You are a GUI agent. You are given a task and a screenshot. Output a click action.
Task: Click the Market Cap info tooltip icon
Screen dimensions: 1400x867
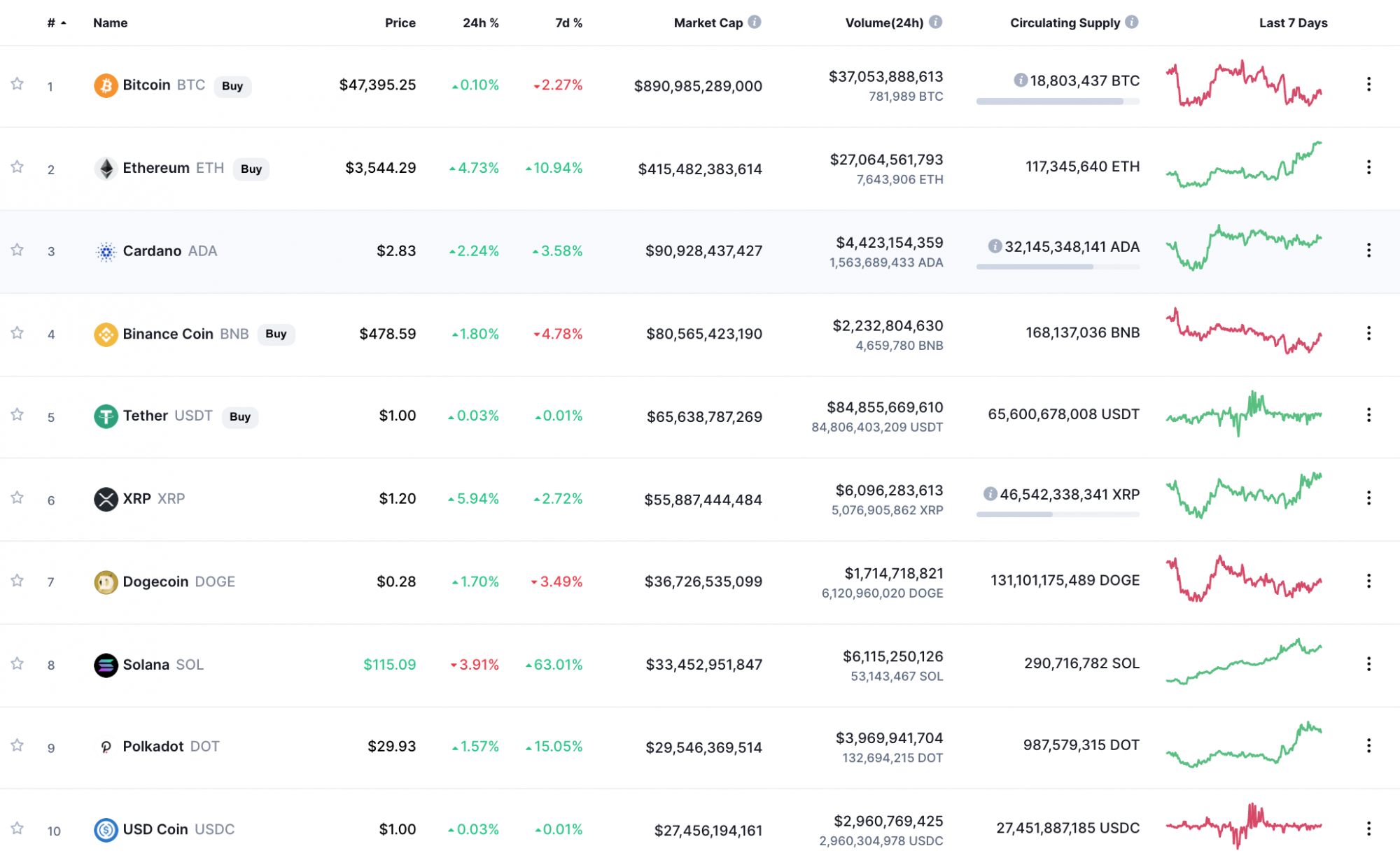753,22
